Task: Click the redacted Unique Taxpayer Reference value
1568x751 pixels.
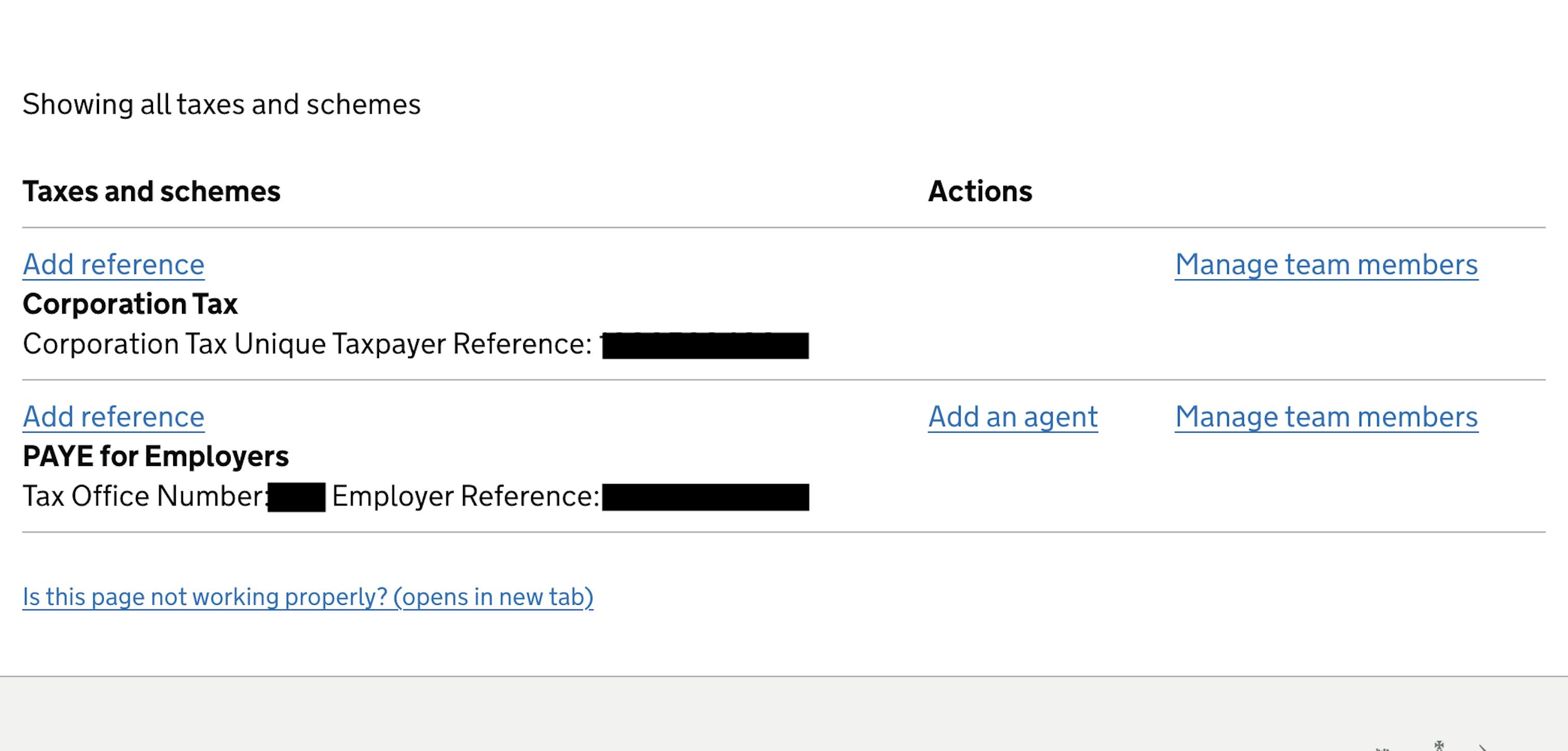Action: 705,346
